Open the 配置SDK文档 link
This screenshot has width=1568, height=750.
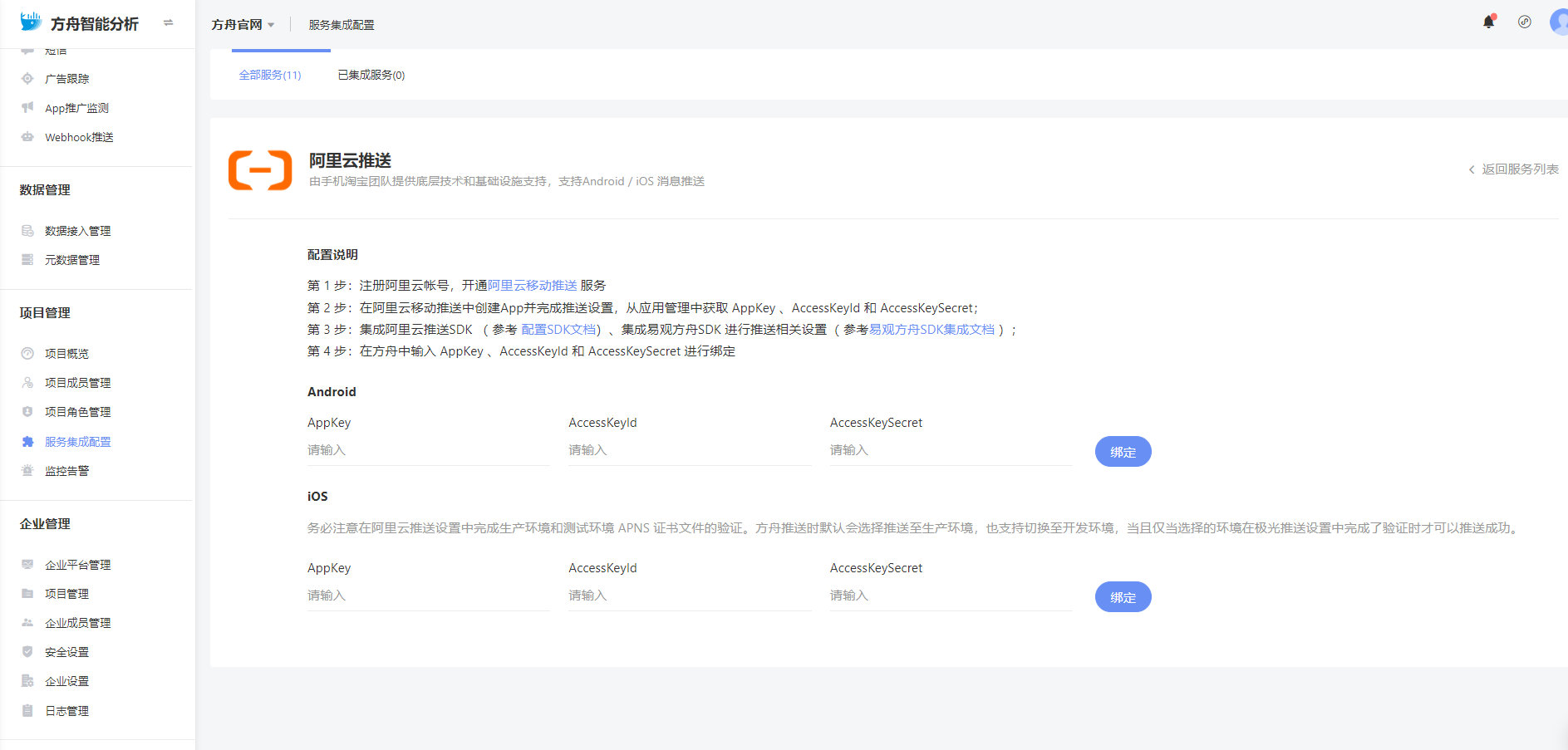click(558, 329)
